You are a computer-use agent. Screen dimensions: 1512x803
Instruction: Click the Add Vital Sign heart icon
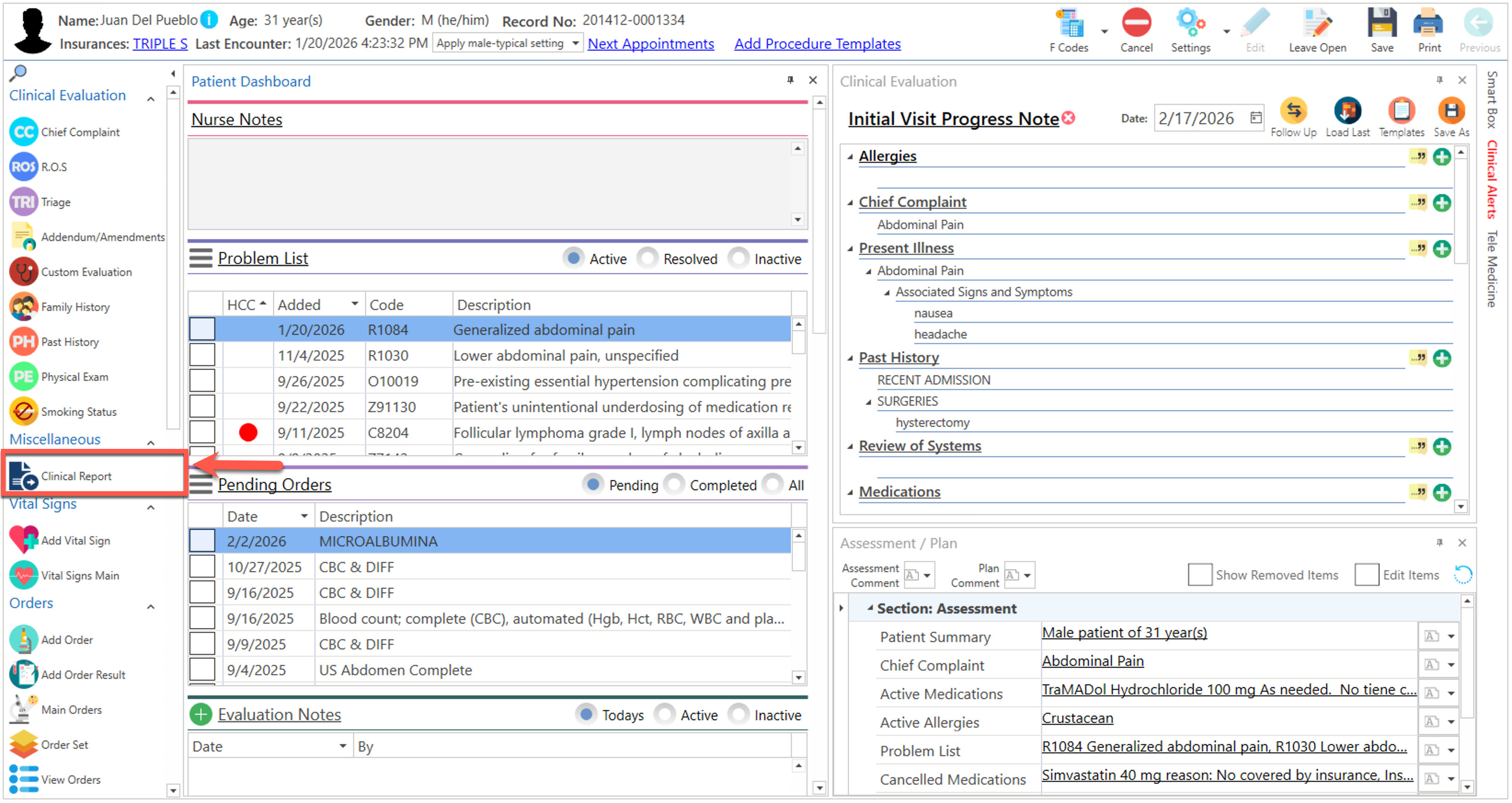pyautogui.click(x=24, y=540)
